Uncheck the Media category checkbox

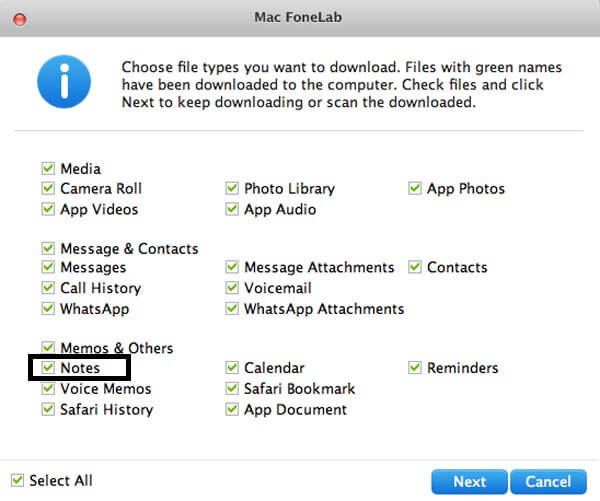click(48, 168)
